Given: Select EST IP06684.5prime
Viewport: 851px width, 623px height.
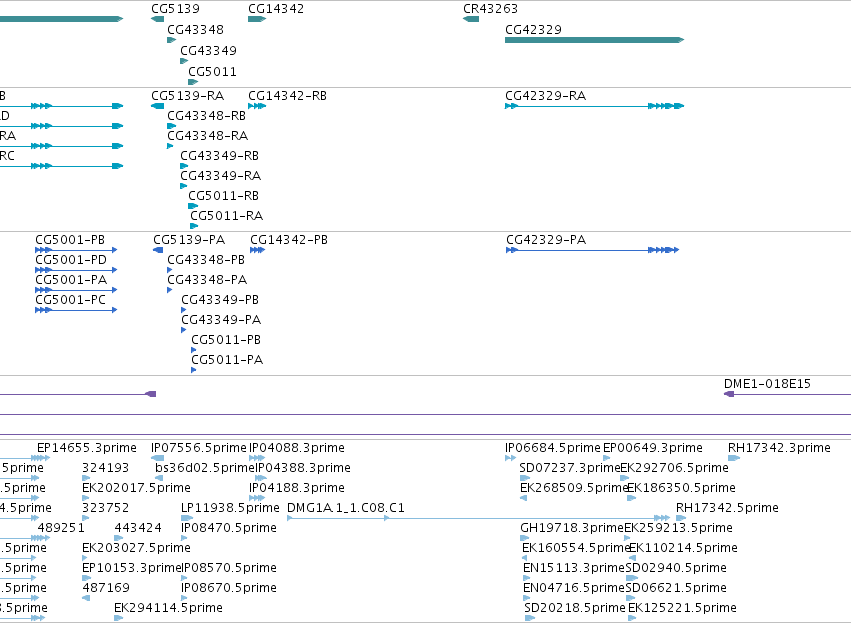Looking at the screenshot, I should [552, 448].
